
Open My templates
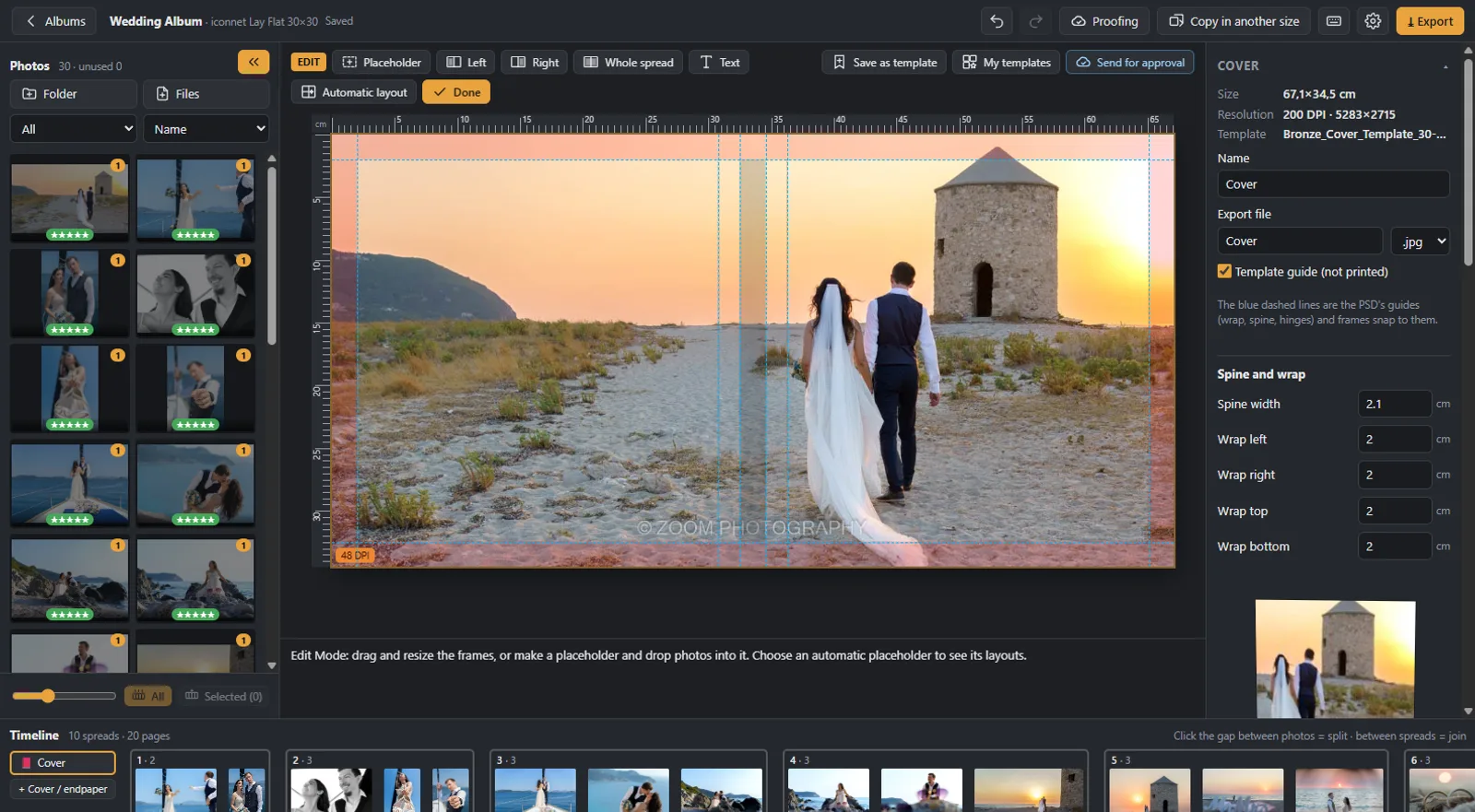pyautogui.click(x=1007, y=63)
